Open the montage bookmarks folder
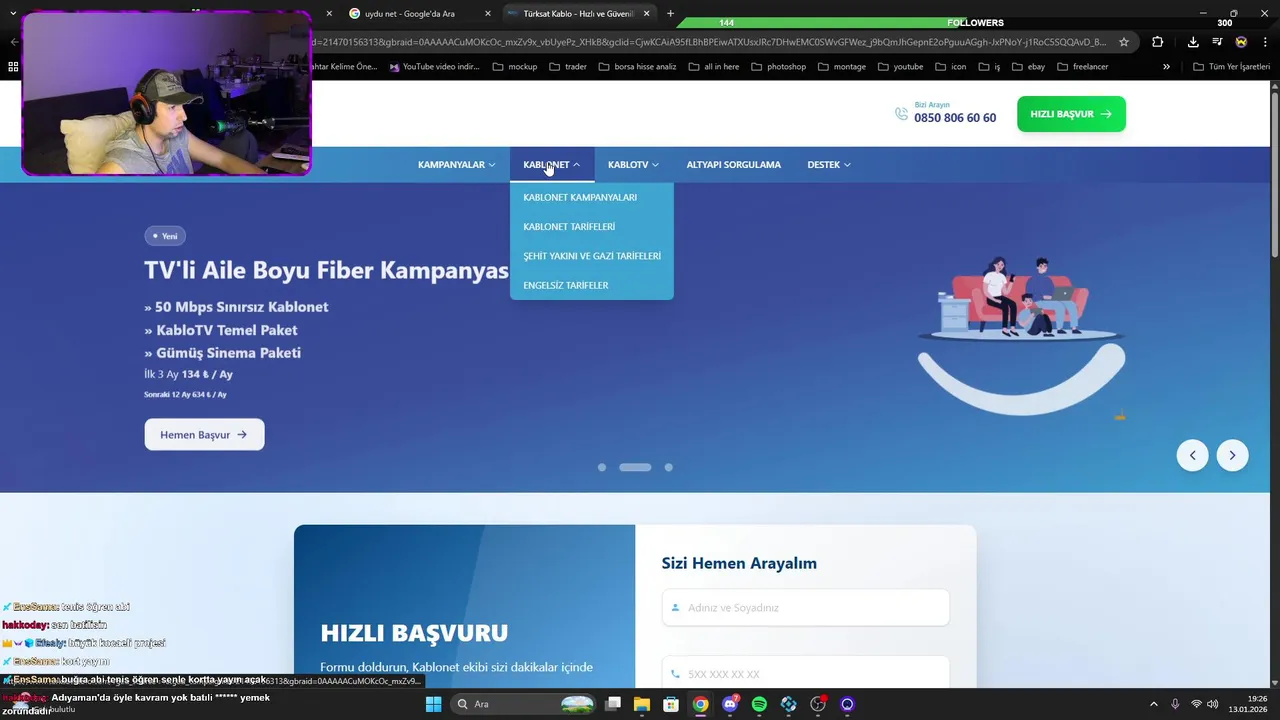This screenshot has height=720, width=1280. 842,67
